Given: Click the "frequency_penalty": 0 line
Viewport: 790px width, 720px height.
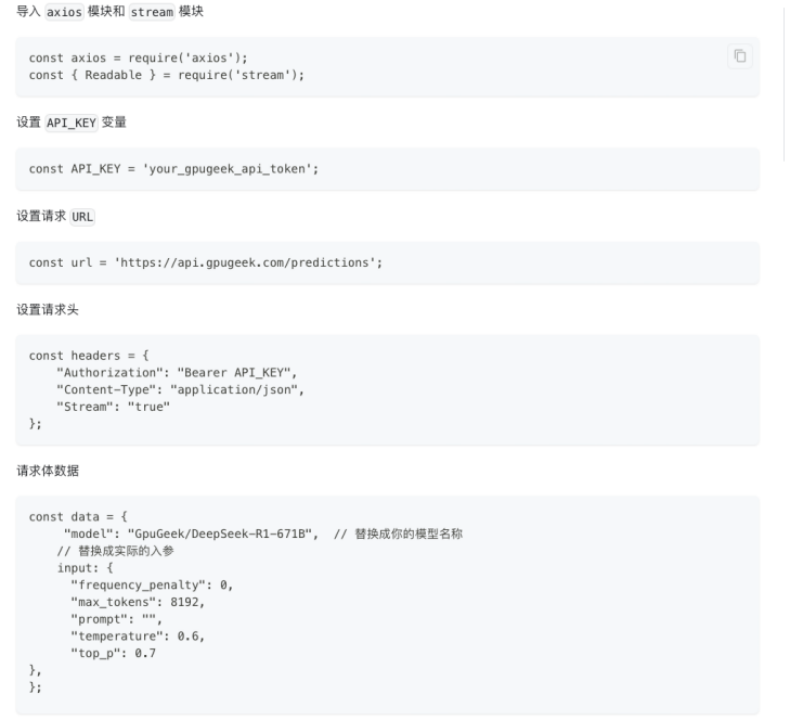Looking at the screenshot, I should click(x=152, y=585).
